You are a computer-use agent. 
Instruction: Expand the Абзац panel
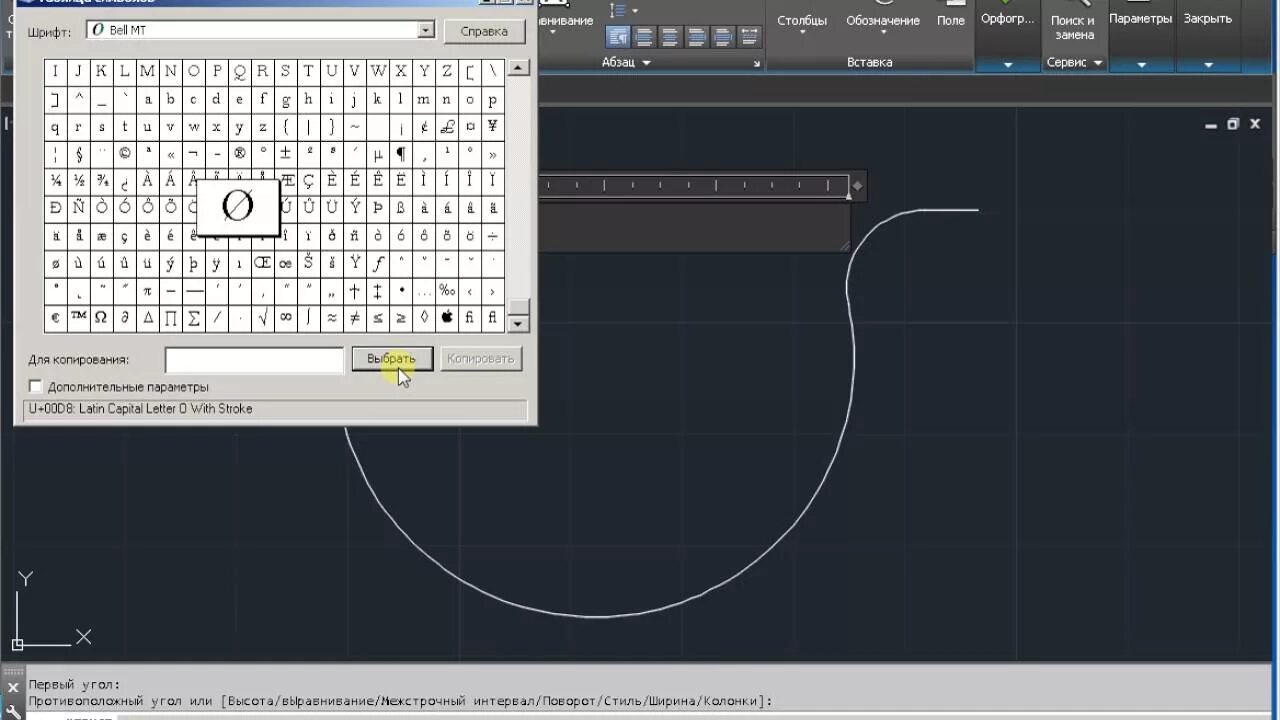tap(626, 62)
